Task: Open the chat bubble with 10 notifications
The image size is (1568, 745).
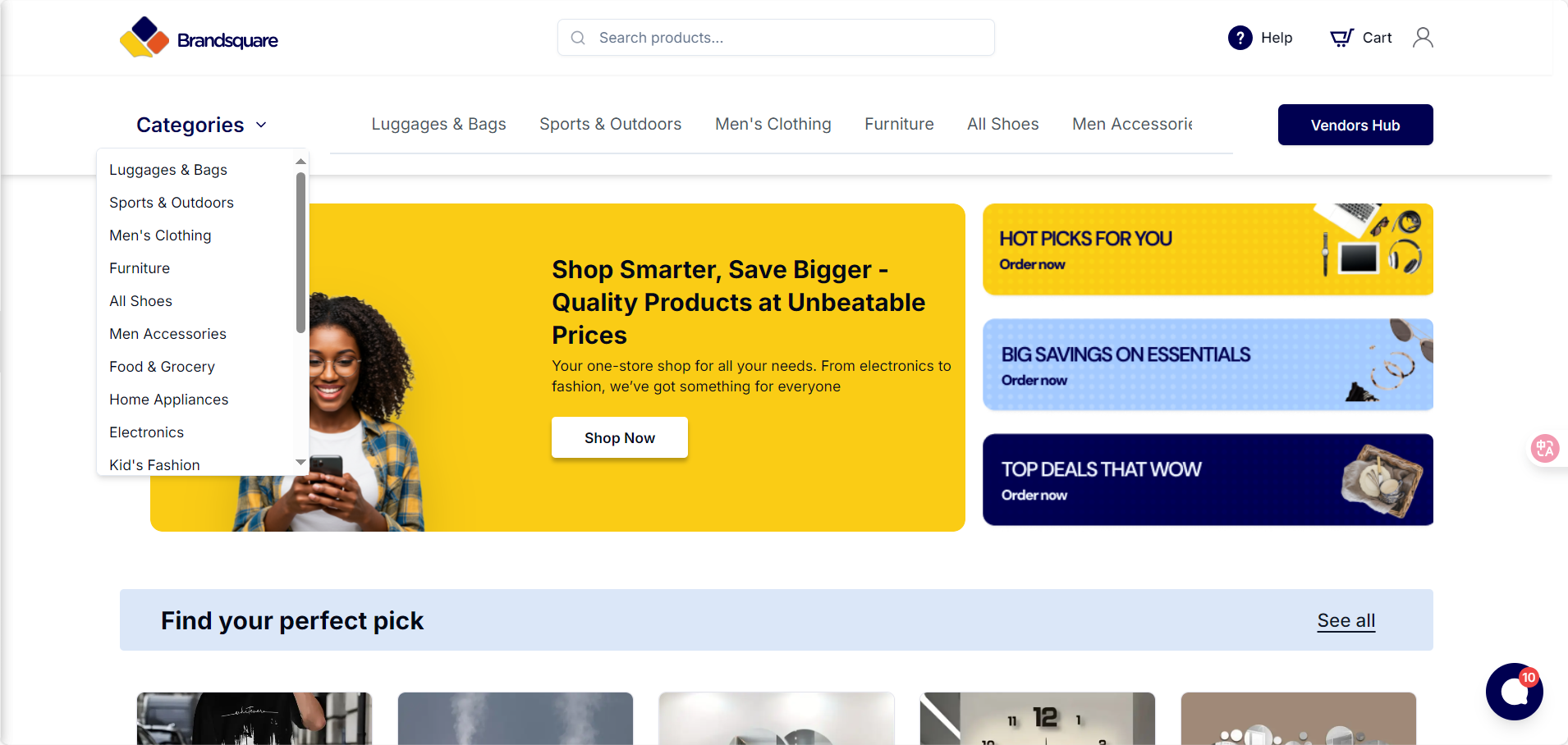Action: click(x=1514, y=692)
